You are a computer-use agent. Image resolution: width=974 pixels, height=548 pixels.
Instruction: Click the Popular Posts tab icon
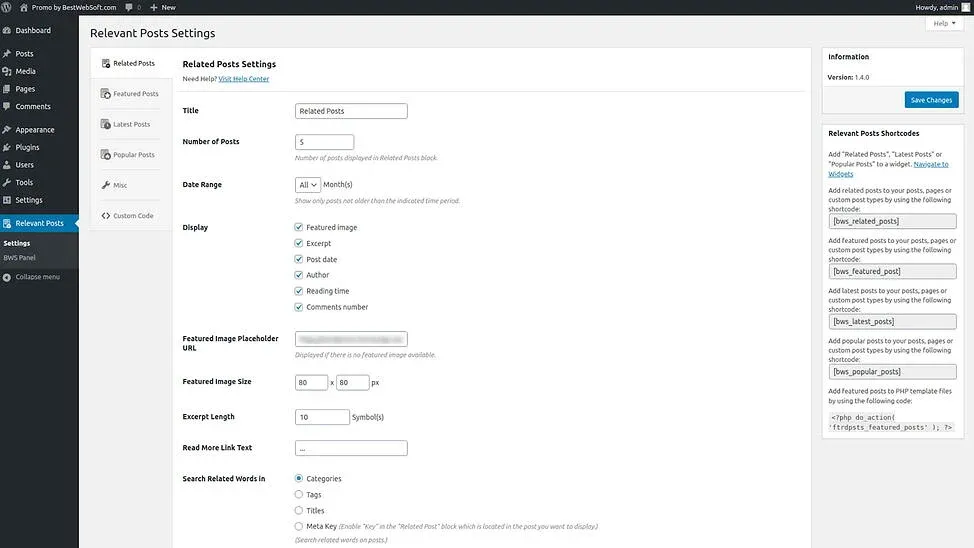(x=106, y=155)
